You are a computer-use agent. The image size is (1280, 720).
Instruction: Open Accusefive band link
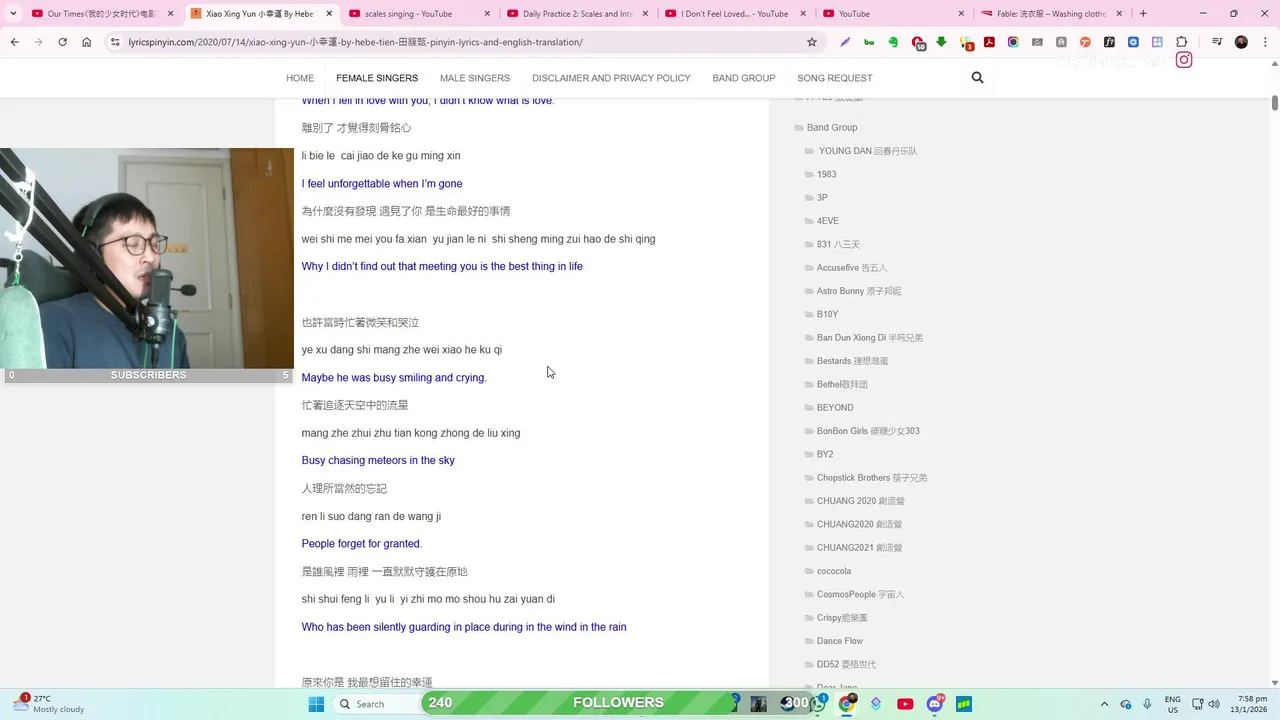(852, 268)
